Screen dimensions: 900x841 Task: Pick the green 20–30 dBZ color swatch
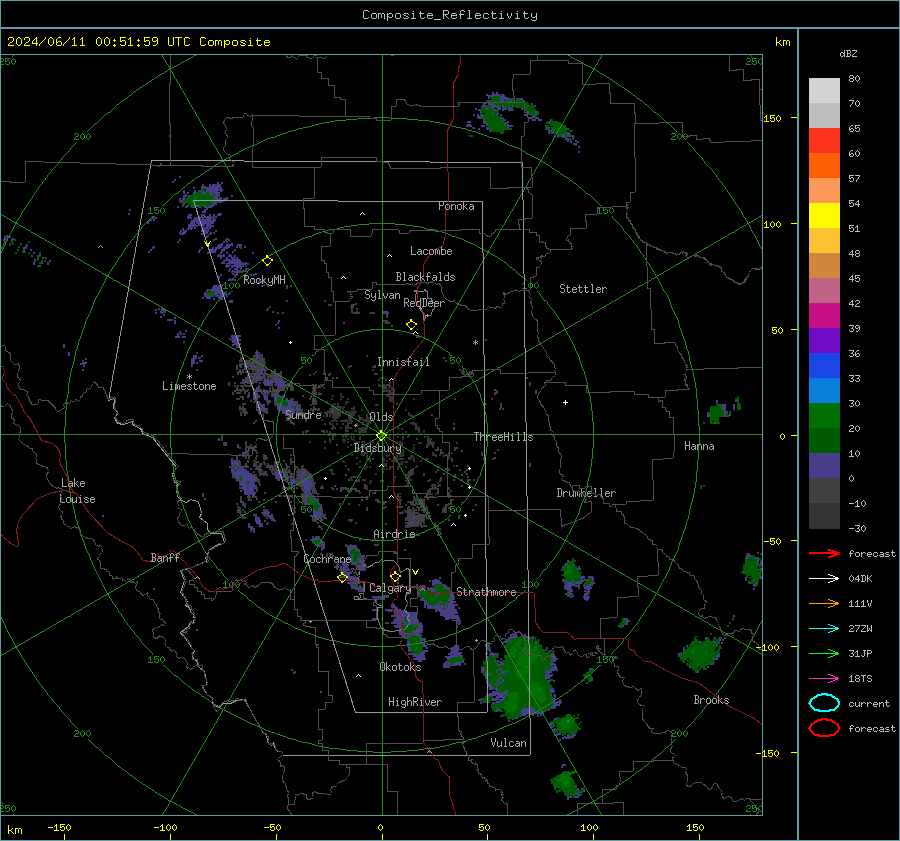[x=824, y=416]
